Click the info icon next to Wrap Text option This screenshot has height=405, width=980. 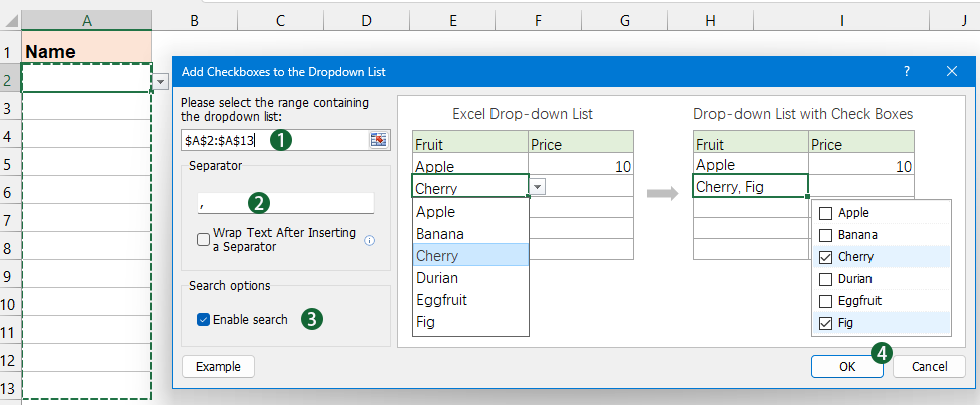[369, 240]
